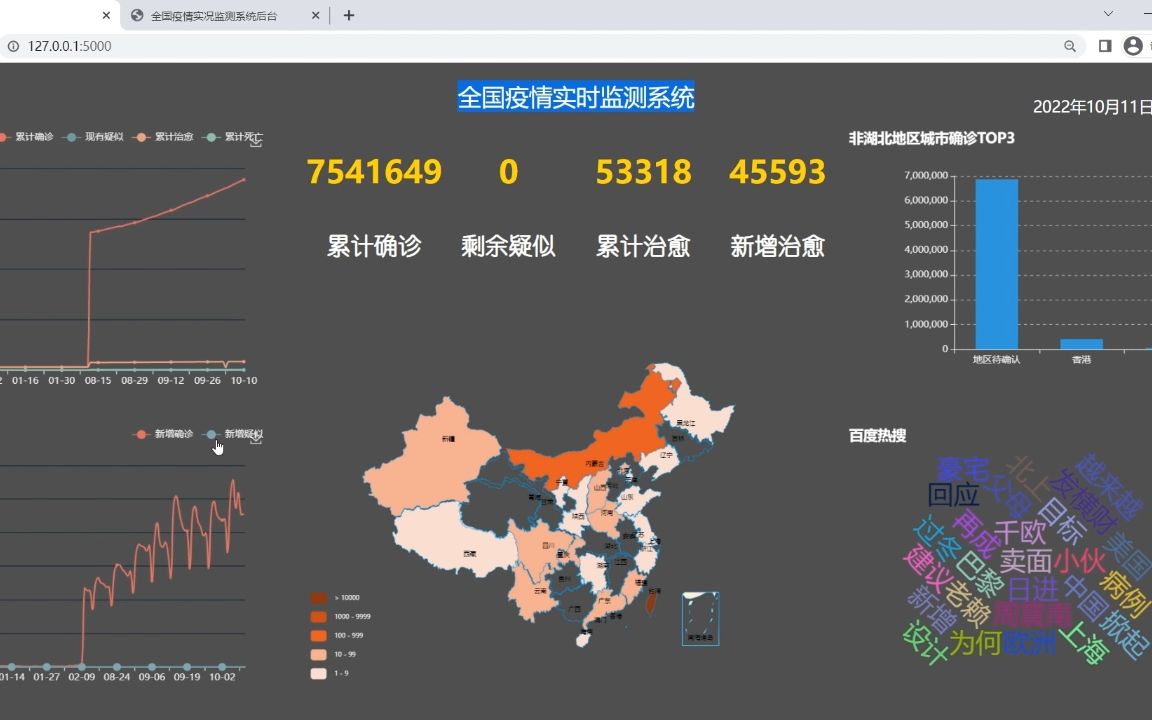Select the 10 - 99 map legend swatch

tap(318, 655)
